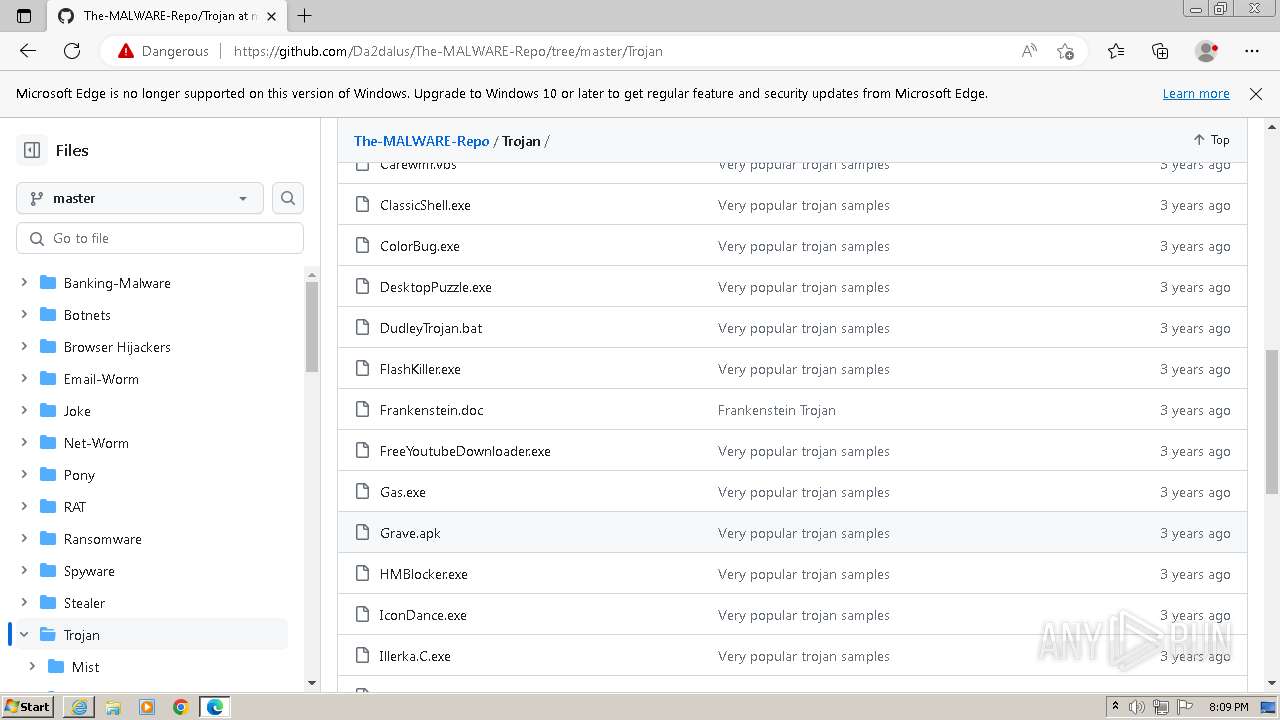Click the page vertical scrollbar thumb
Image resolution: width=1280 pixels, height=720 pixels.
pos(1272,421)
